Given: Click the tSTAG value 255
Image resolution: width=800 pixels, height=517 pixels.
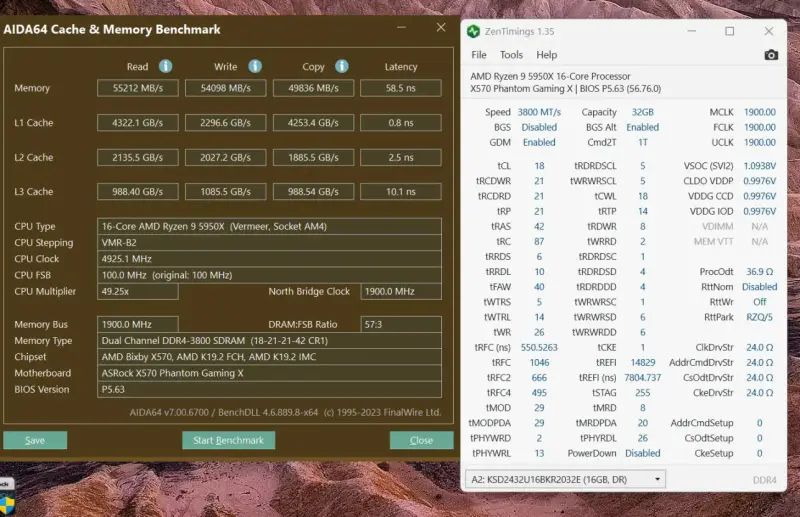Looking at the screenshot, I should [x=642, y=392].
